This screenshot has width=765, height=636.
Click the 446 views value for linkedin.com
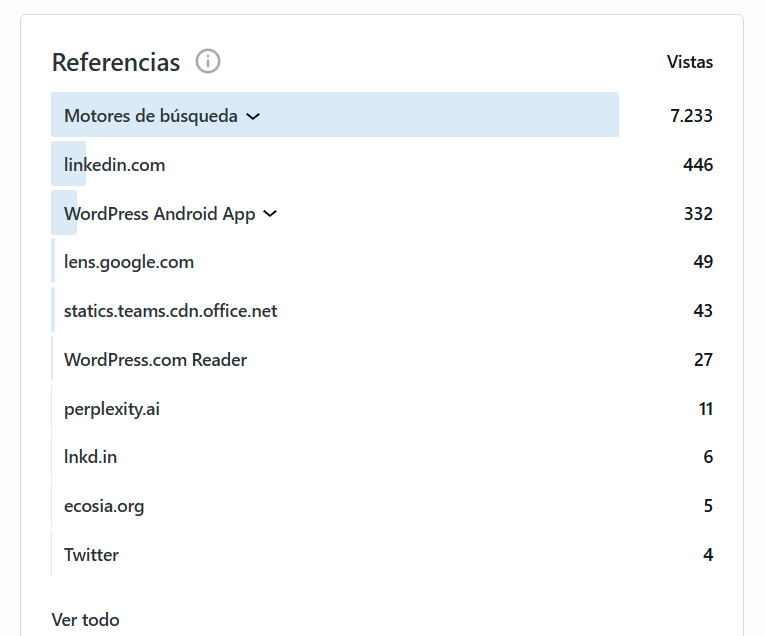coord(697,165)
